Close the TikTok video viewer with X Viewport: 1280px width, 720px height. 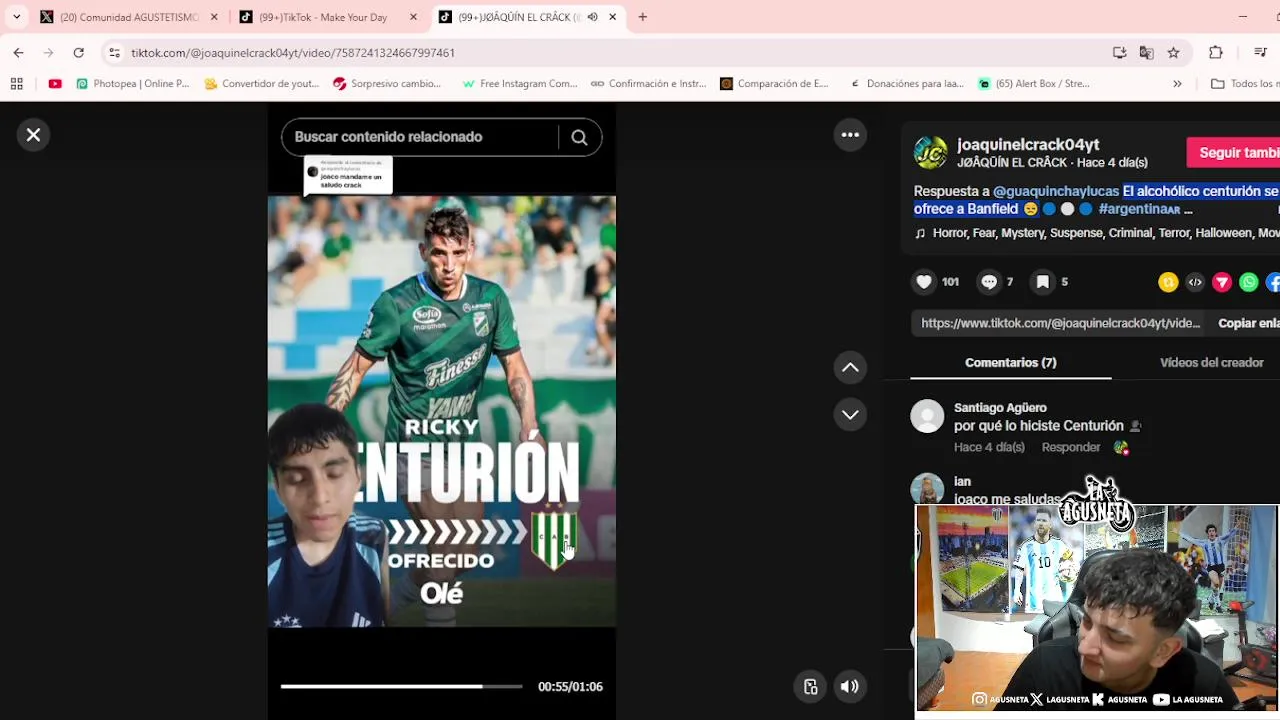tap(33, 135)
